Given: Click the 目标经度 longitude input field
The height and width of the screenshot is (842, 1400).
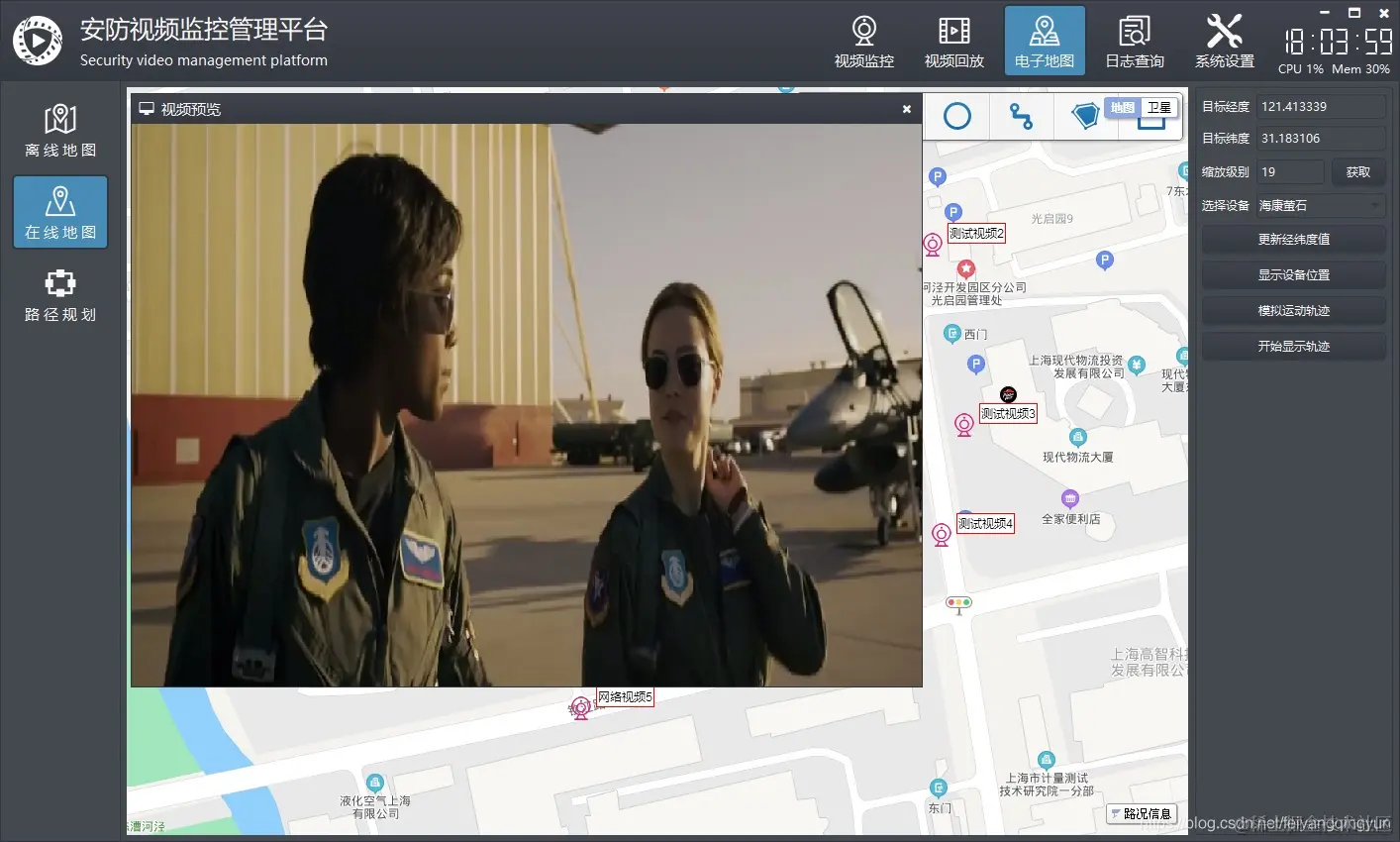Looking at the screenshot, I should (x=1321, y=106).
